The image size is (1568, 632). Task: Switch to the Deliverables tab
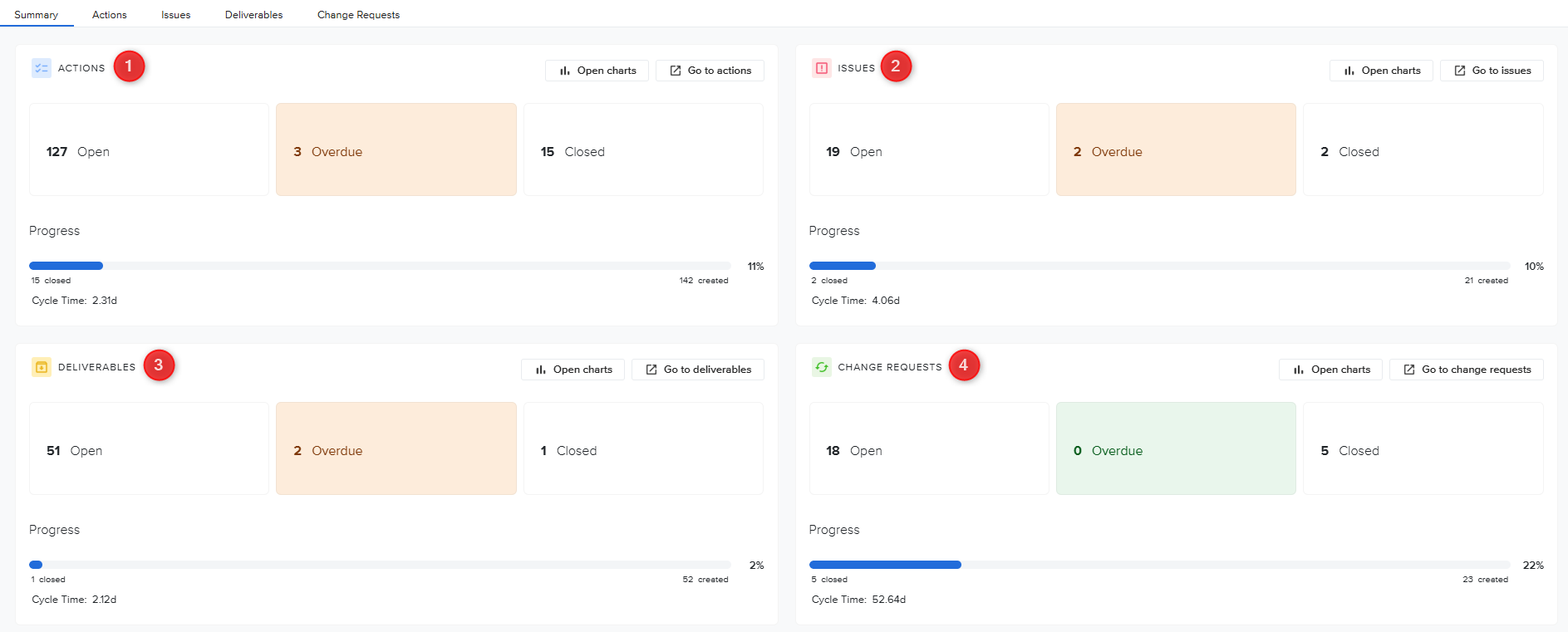[x=253, y=15]
